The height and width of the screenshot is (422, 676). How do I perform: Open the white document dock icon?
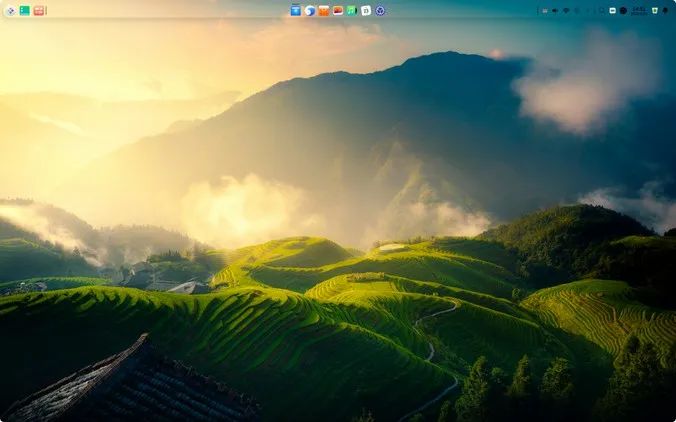coord(366,11)
